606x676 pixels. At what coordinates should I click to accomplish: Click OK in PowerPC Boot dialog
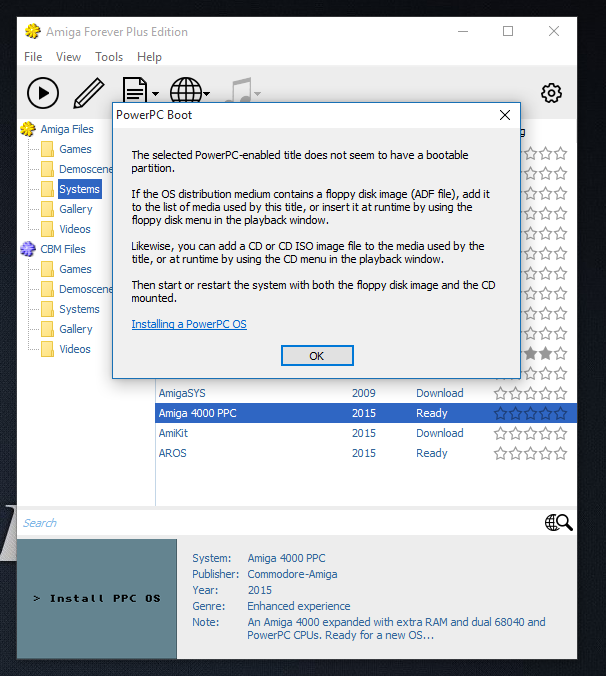click(x=317, y=356)
